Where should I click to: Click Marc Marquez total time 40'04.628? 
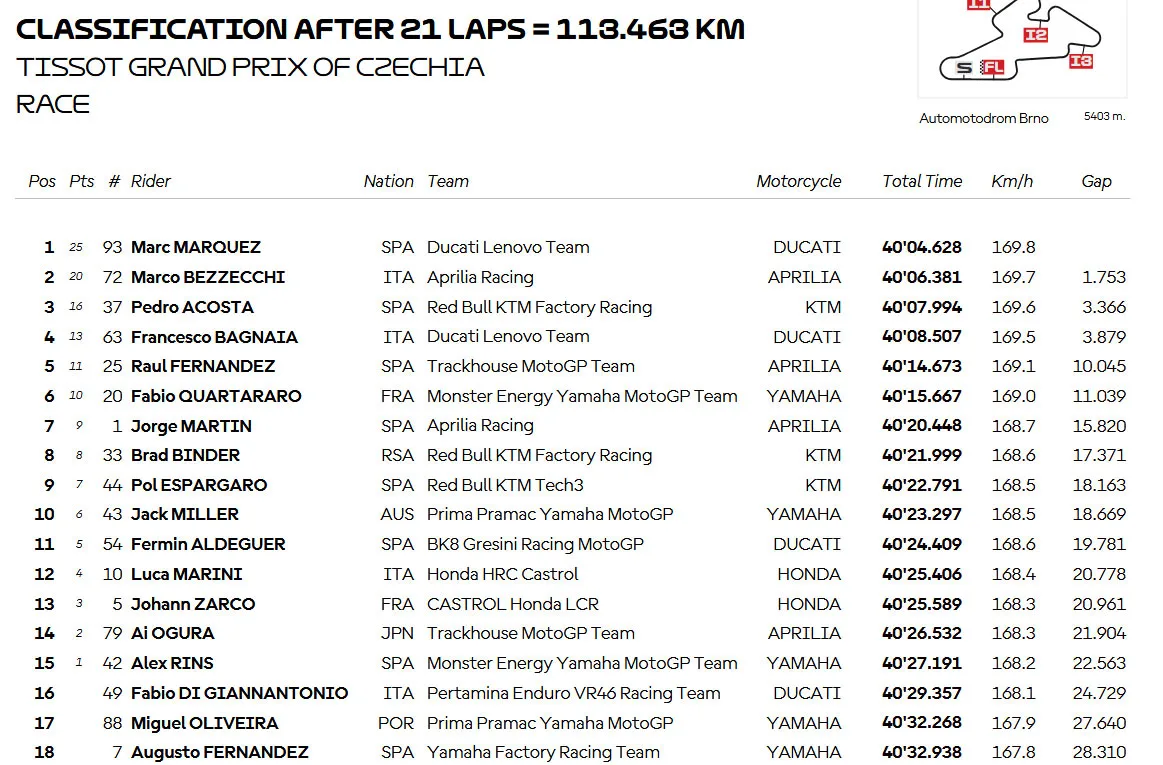coord(922,247)
